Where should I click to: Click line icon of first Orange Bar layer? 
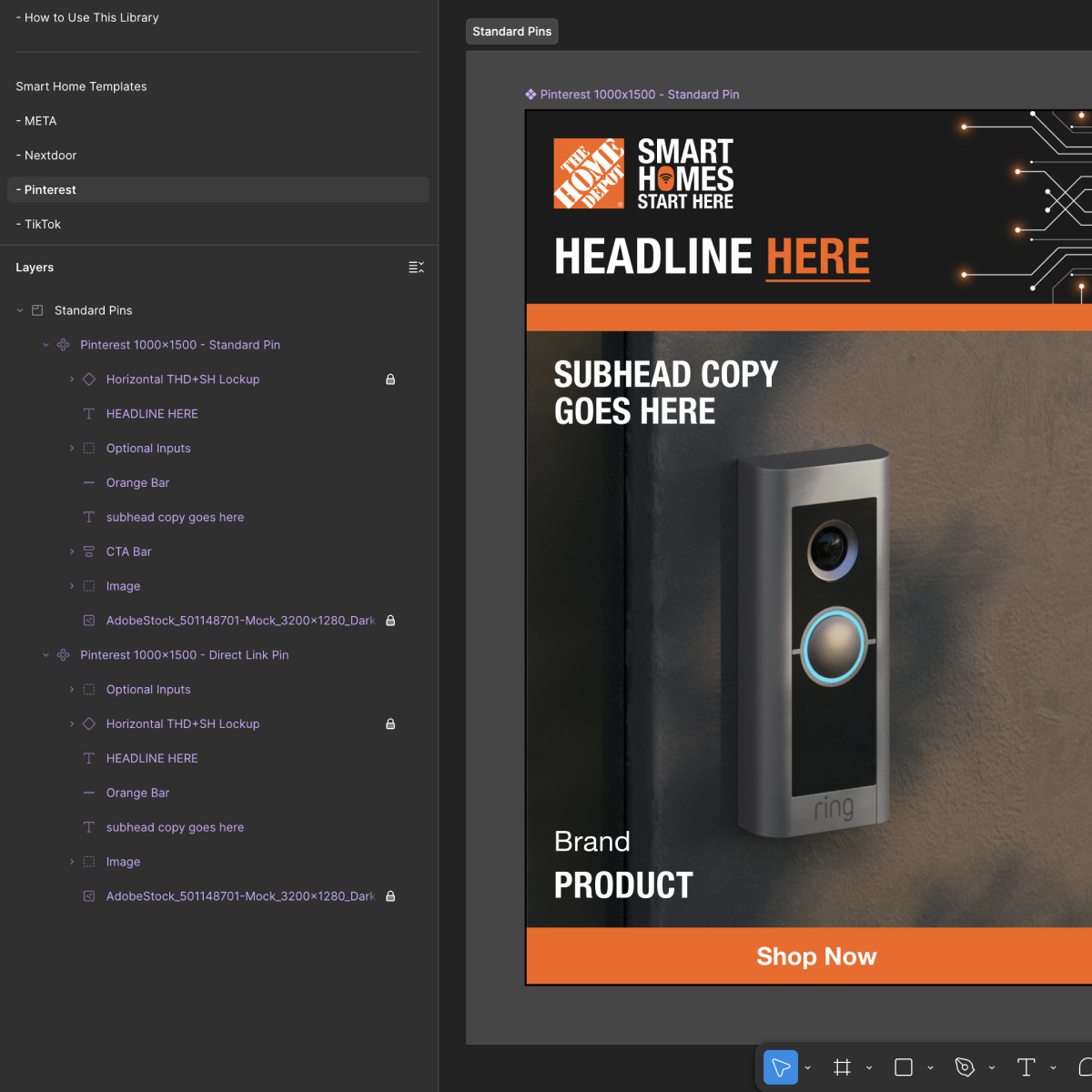(x=89, y=483)
